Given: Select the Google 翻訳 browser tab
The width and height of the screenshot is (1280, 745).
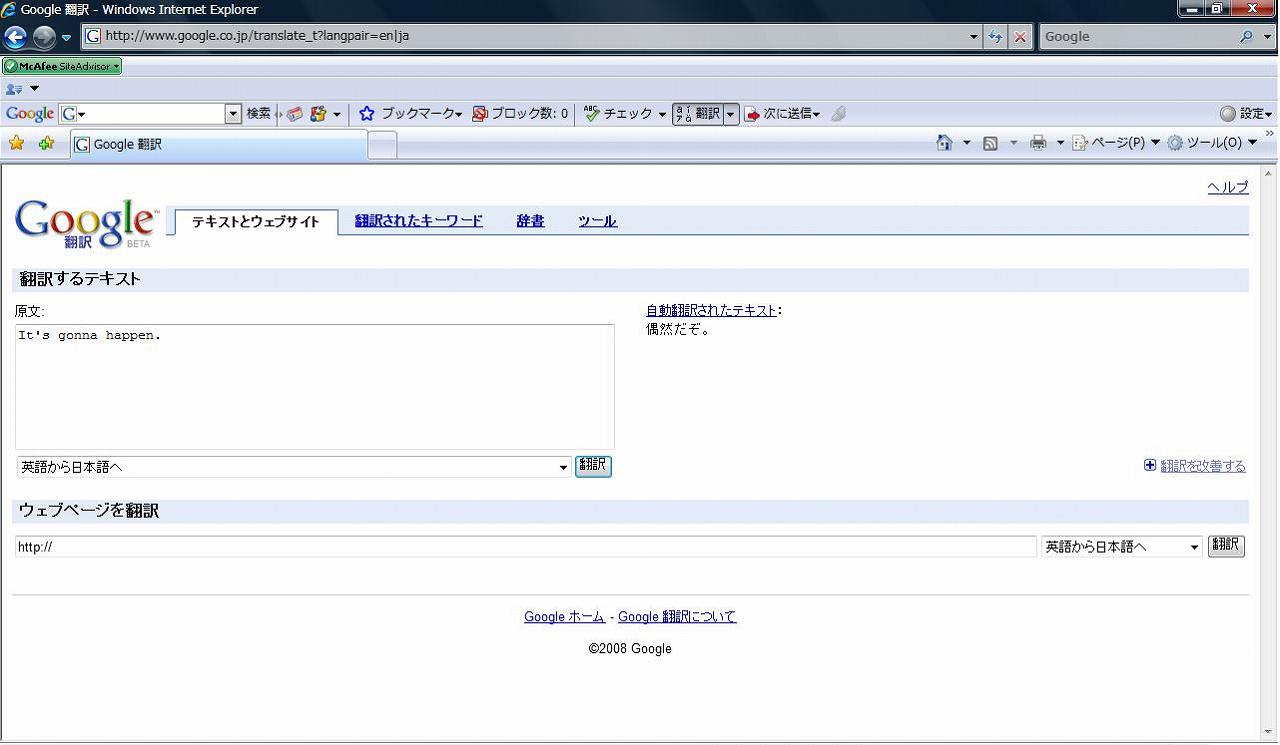Looking at the screenshot, I should pos(219,145).
